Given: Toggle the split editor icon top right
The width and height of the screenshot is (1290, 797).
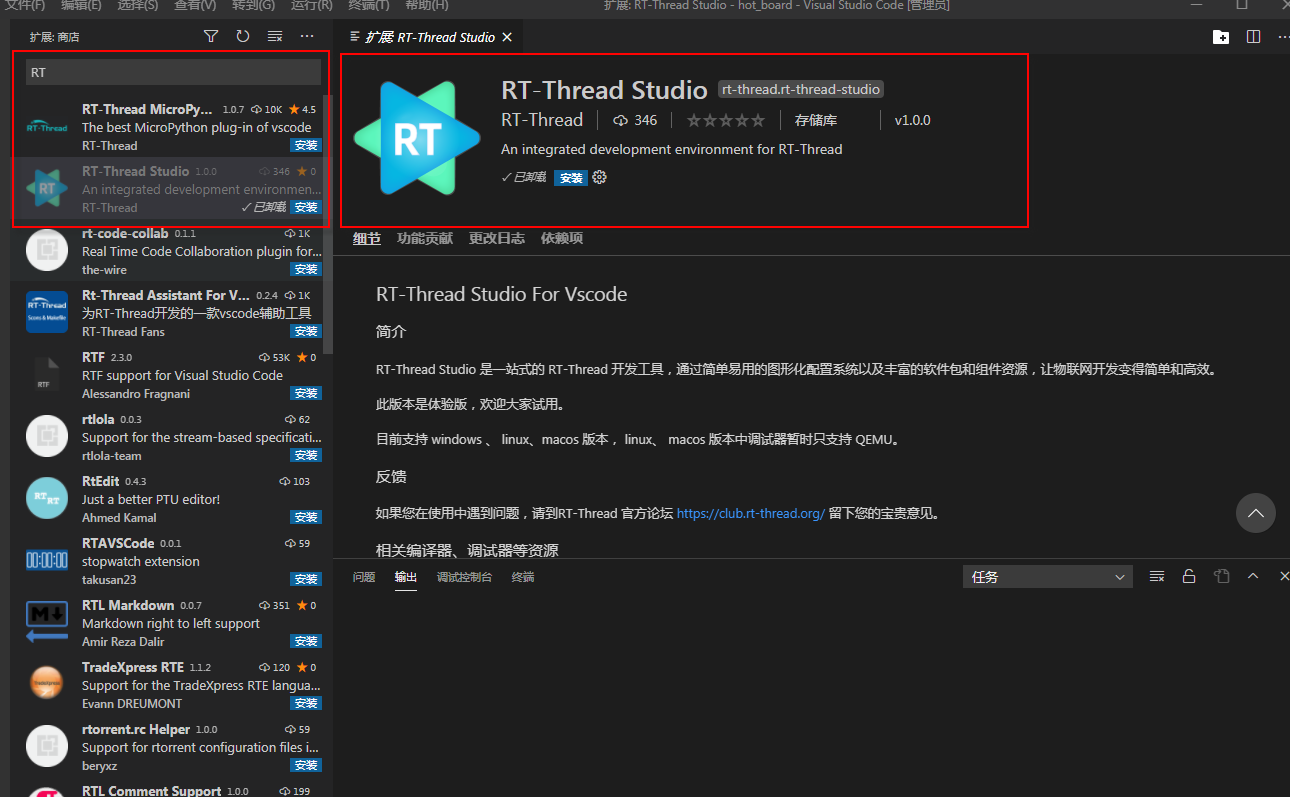Looking at the screenshot, I should 1251,37.
